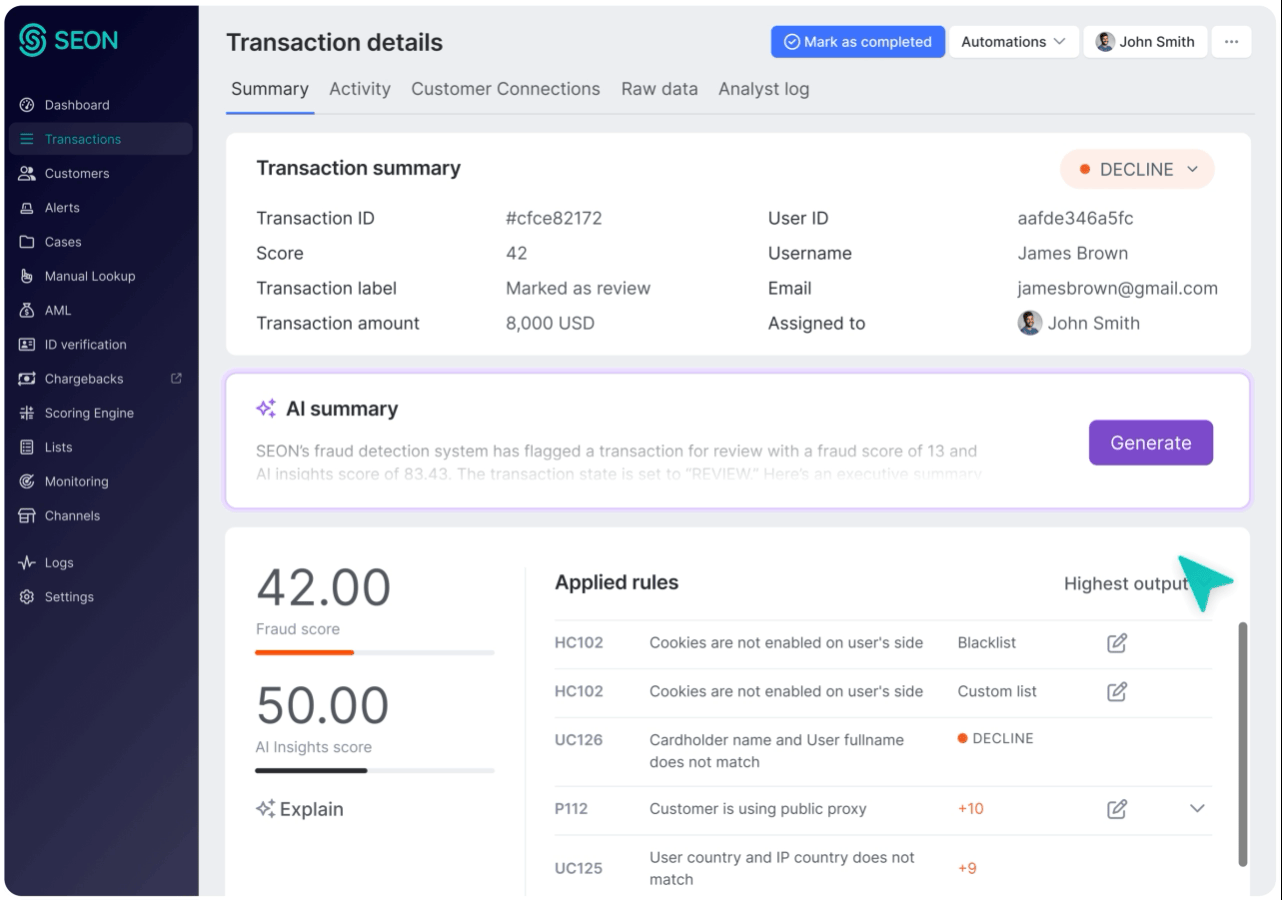Expand the Automations dropdown
1282x900 pixels.
[x=1013, y=42]
